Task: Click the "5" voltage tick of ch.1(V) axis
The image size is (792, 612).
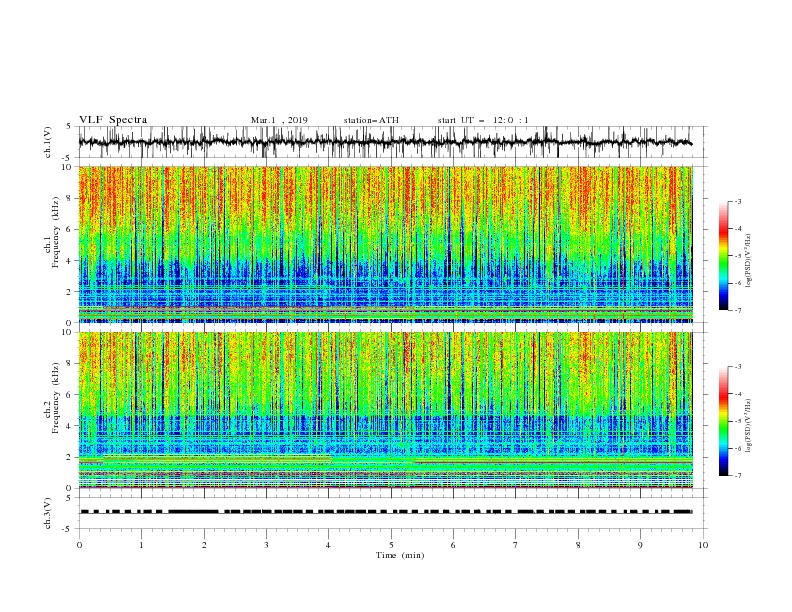Action: pos(68,127)
